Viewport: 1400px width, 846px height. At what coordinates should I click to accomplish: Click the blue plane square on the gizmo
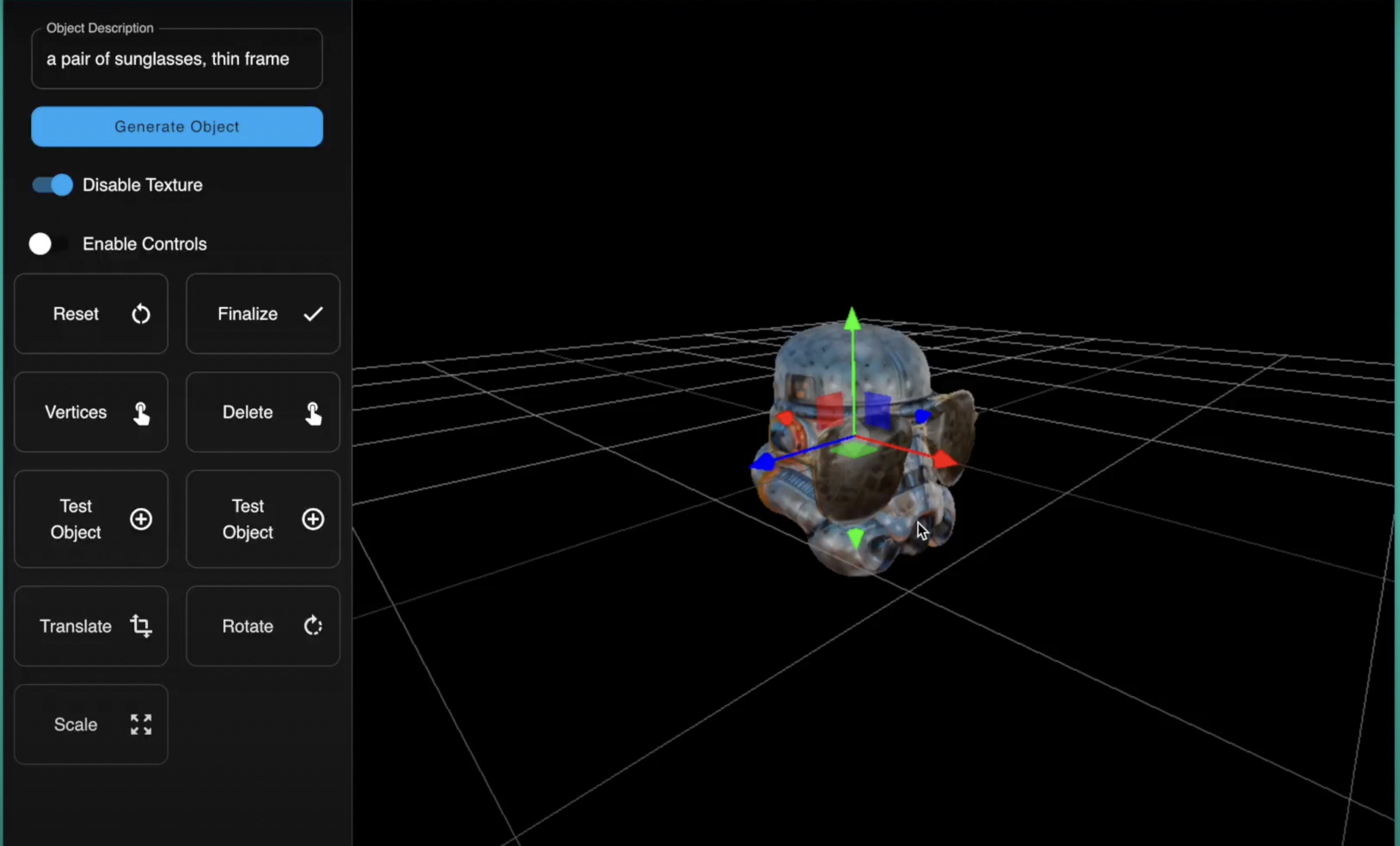[x=877, y=410]
